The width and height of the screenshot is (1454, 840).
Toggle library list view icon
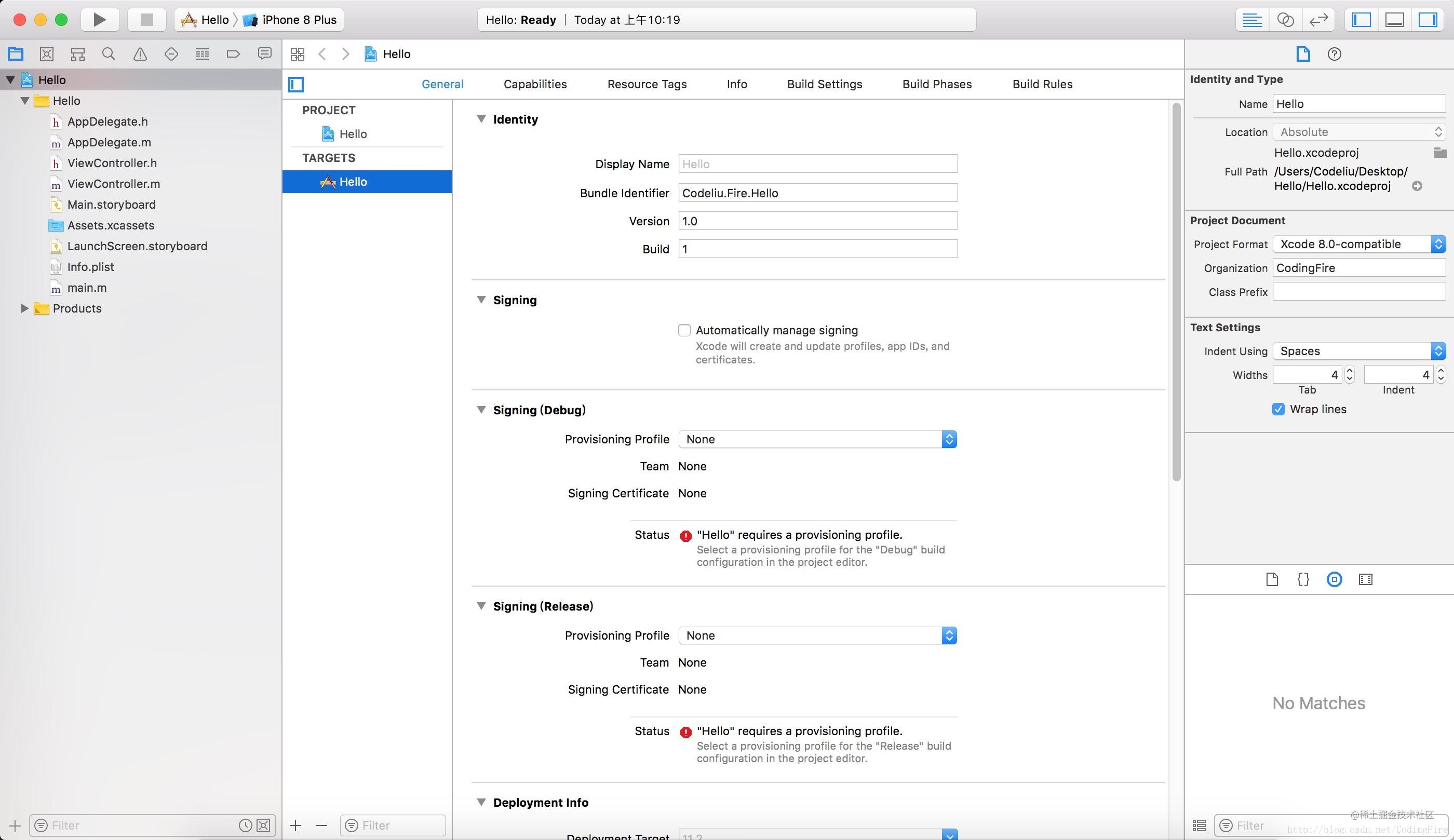1200,825
